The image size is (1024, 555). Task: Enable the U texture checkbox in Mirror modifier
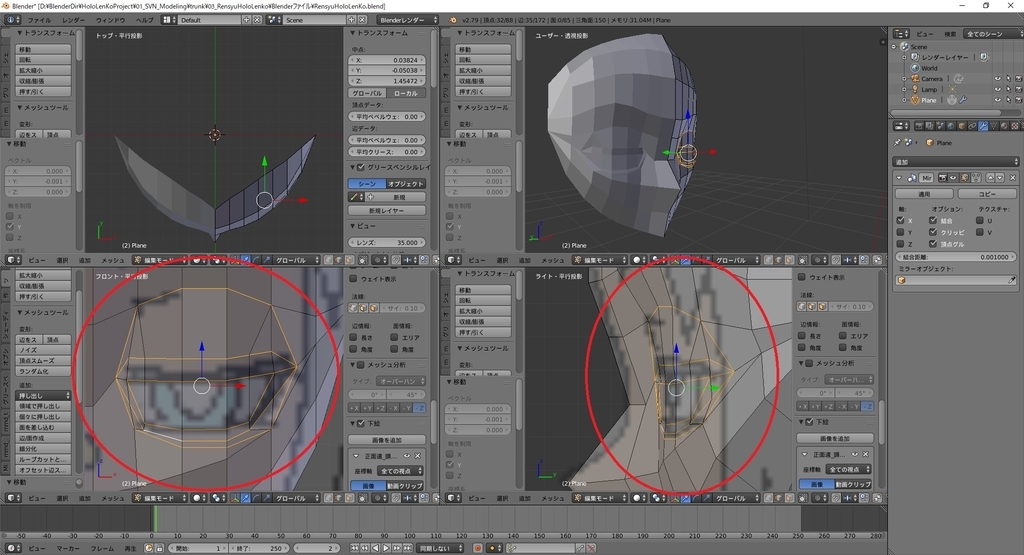(980, 221)
